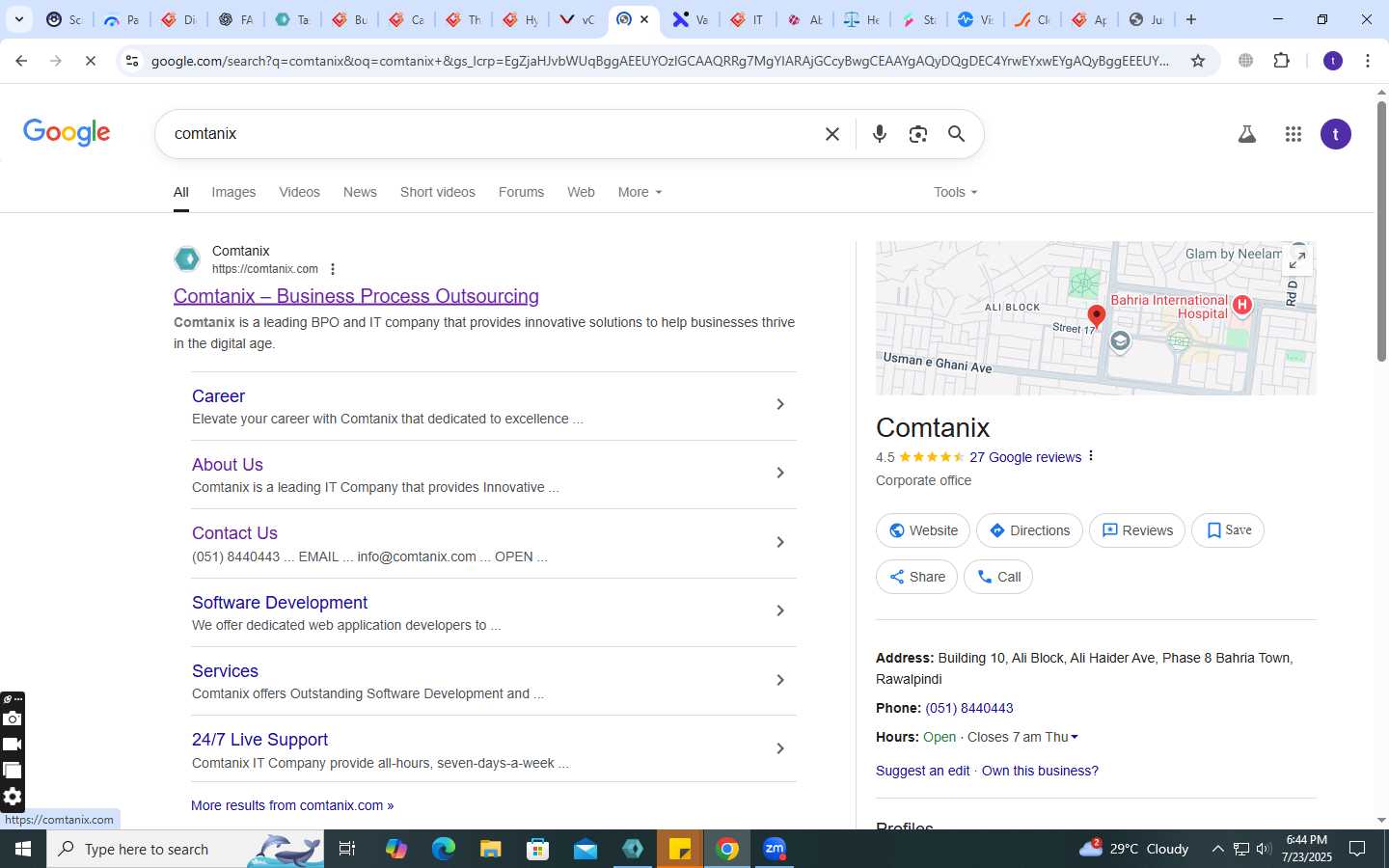Expand the Contact Us sitelink chevron
Viewport: 1389px width, 868px height.
pyautogui.click(x=780, y=542)
